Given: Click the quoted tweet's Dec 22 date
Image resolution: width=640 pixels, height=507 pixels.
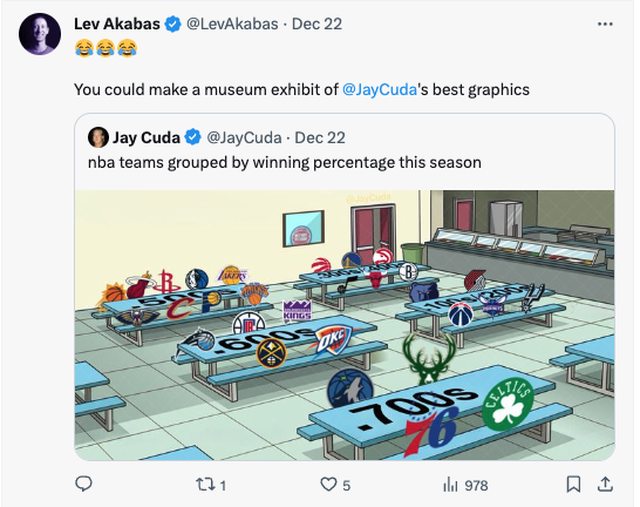Looking at the screenshot, I should point(320,137).
